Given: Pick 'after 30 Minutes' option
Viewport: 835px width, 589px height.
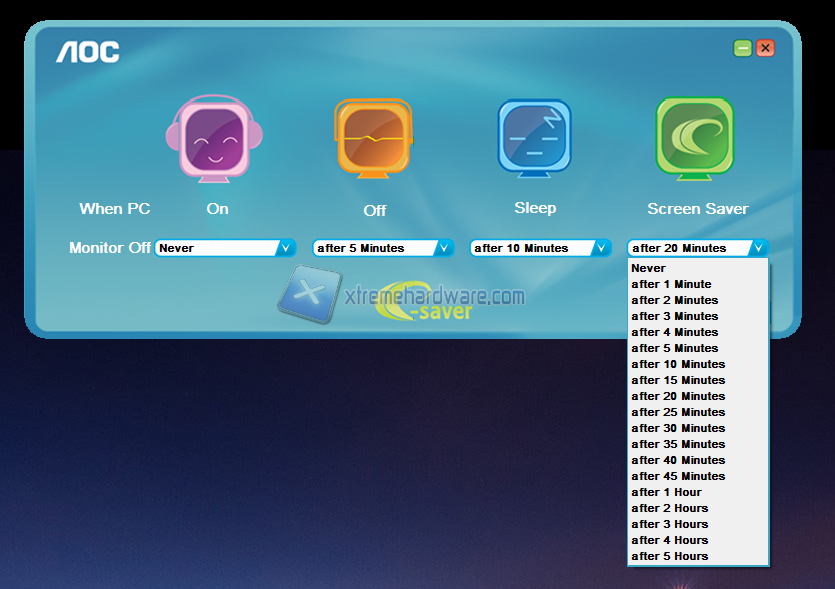Looking at the screenshot, I should tap(678, 428).
